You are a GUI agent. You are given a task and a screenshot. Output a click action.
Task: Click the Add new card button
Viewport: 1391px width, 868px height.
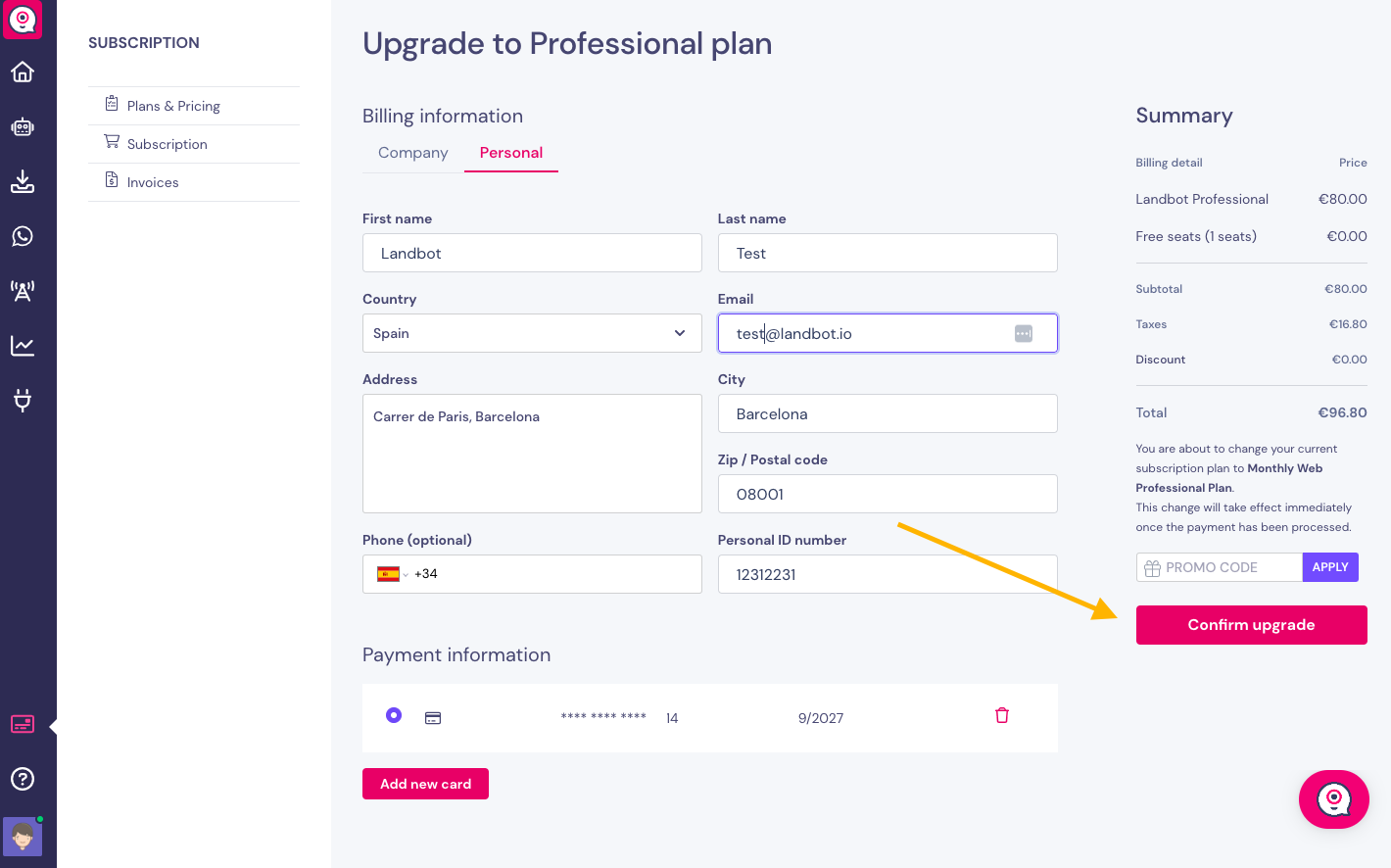425,784
